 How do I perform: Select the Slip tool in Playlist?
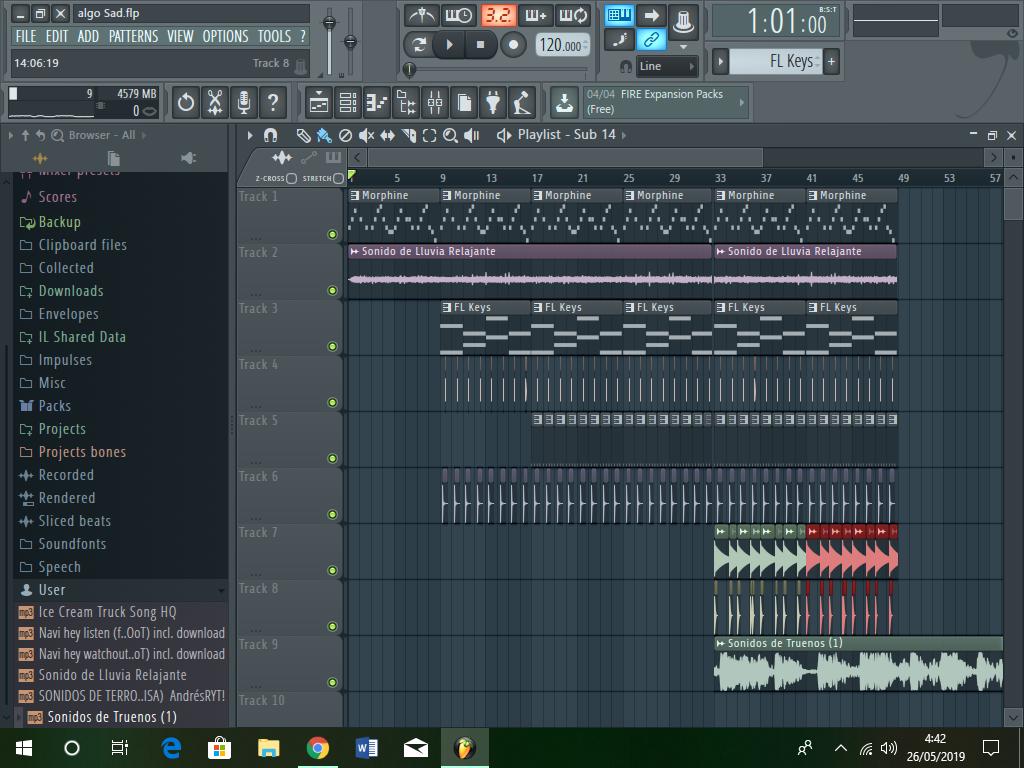coord(387,135)
